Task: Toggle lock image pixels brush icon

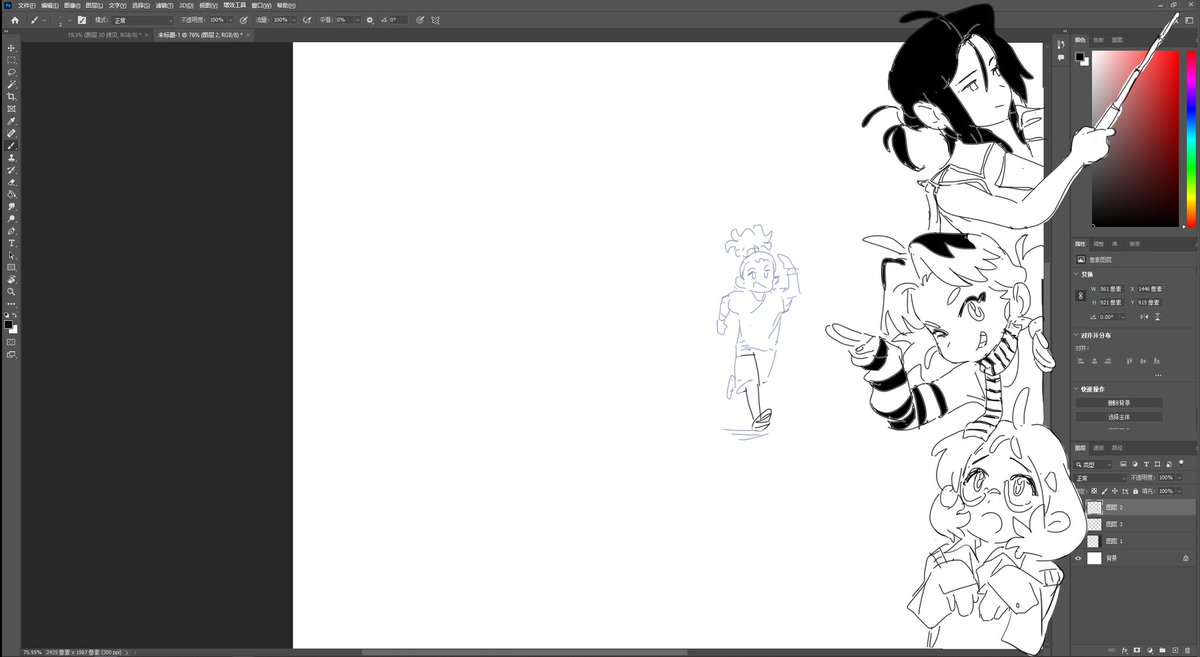Action: click(x=1106, y=491)
